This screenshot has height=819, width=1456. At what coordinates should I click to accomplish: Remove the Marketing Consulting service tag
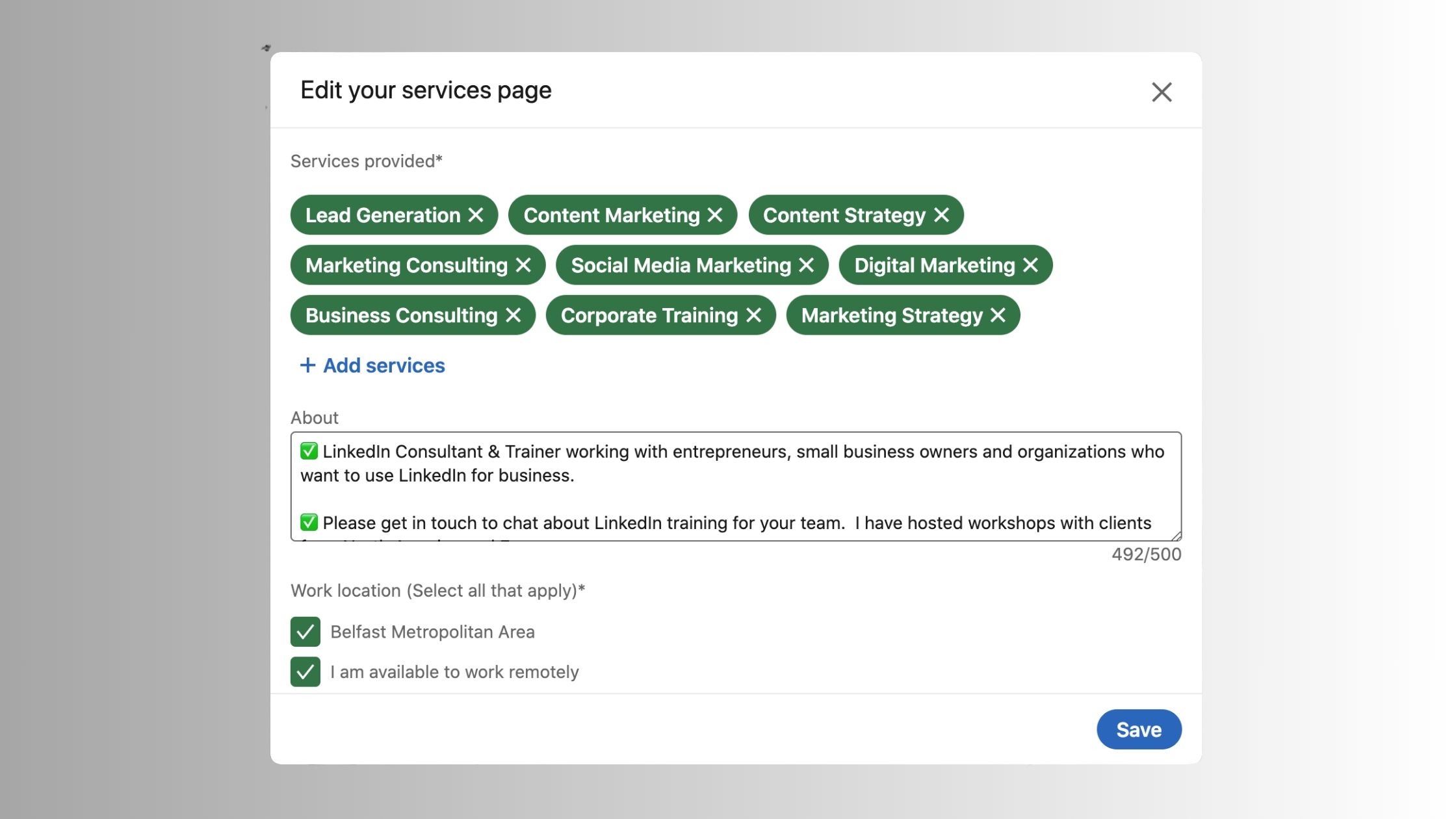[523, 265]
